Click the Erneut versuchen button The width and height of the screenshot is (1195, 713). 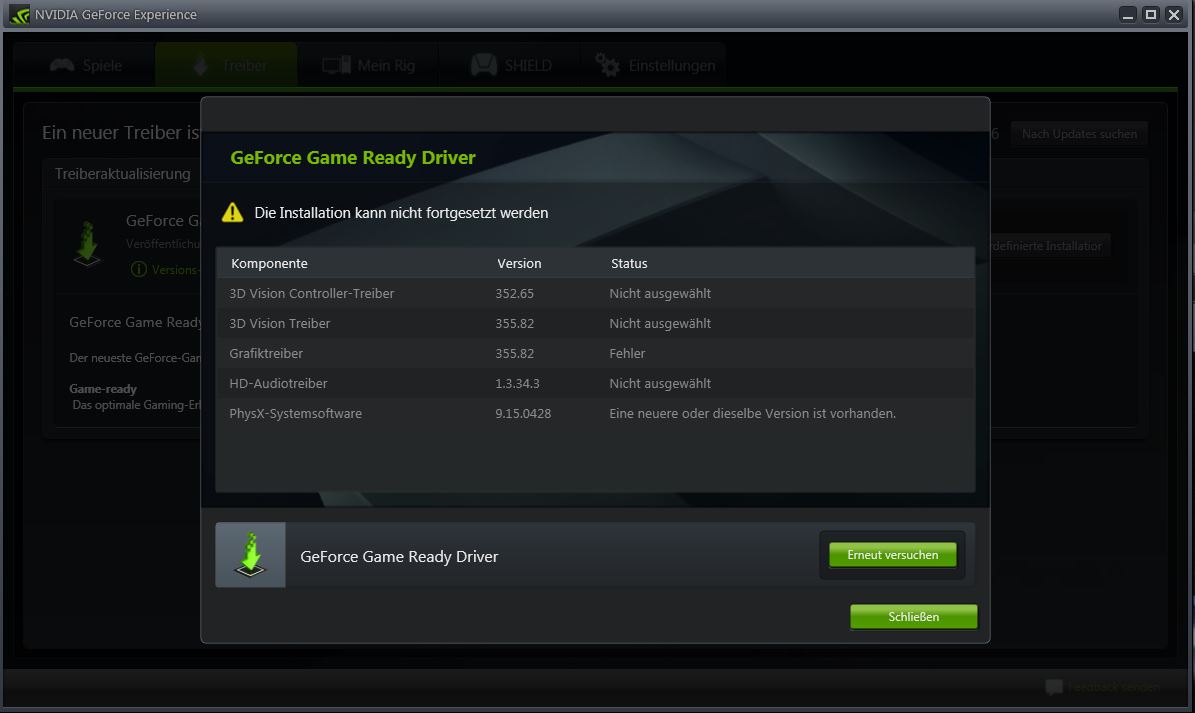point(892,555)
